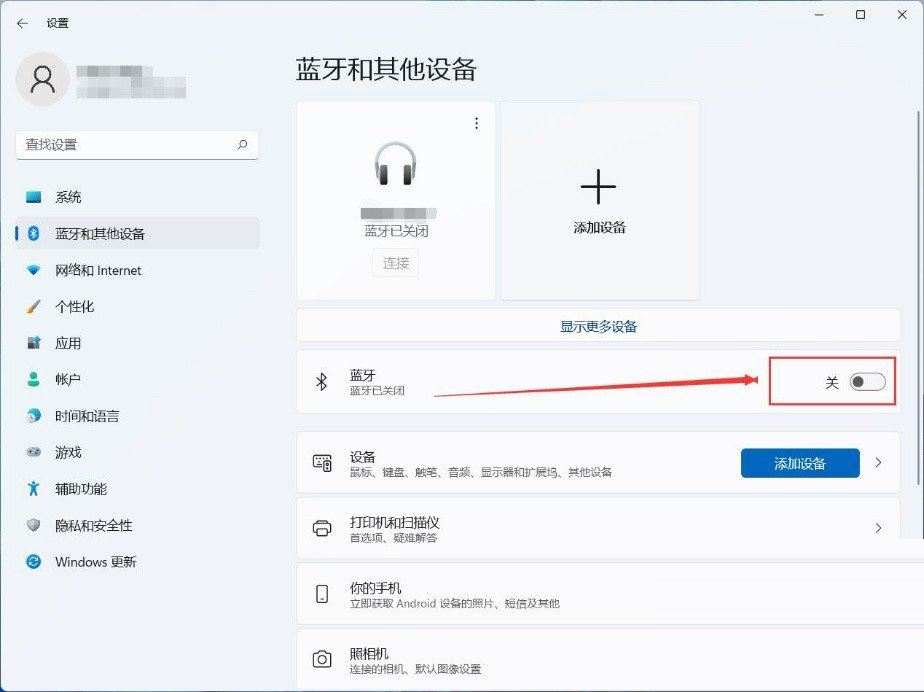Click the Bluetooth icon beside 蓝牙和其他设备 in the sidebar
The width and height of the screenshot is (924, 692).
click(34, 233)
